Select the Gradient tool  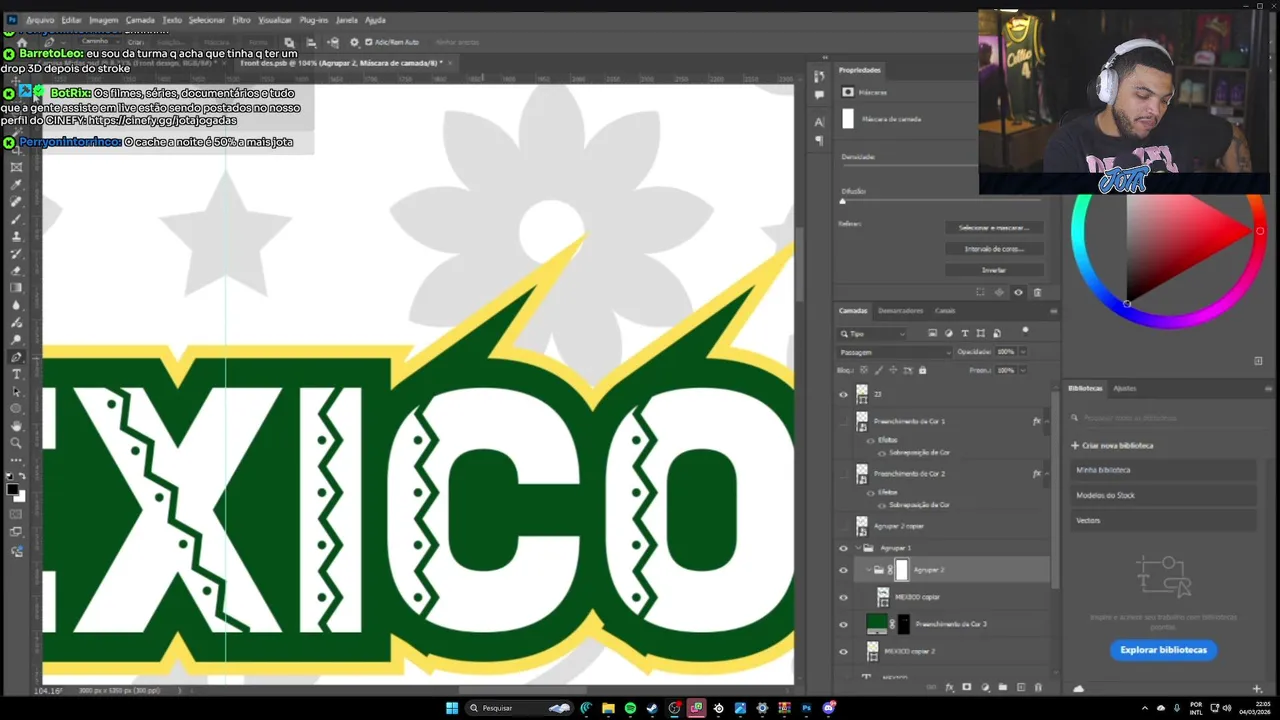[16, 288]
